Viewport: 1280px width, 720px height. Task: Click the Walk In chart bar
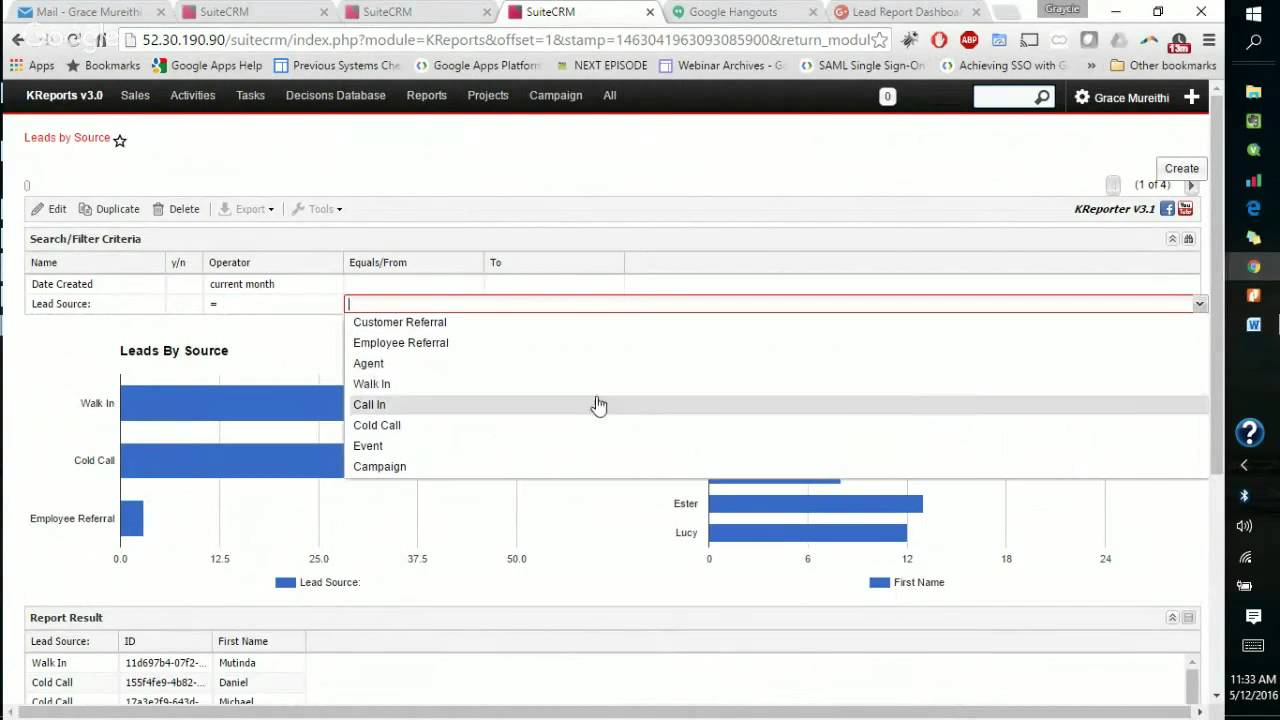[232, 403]
